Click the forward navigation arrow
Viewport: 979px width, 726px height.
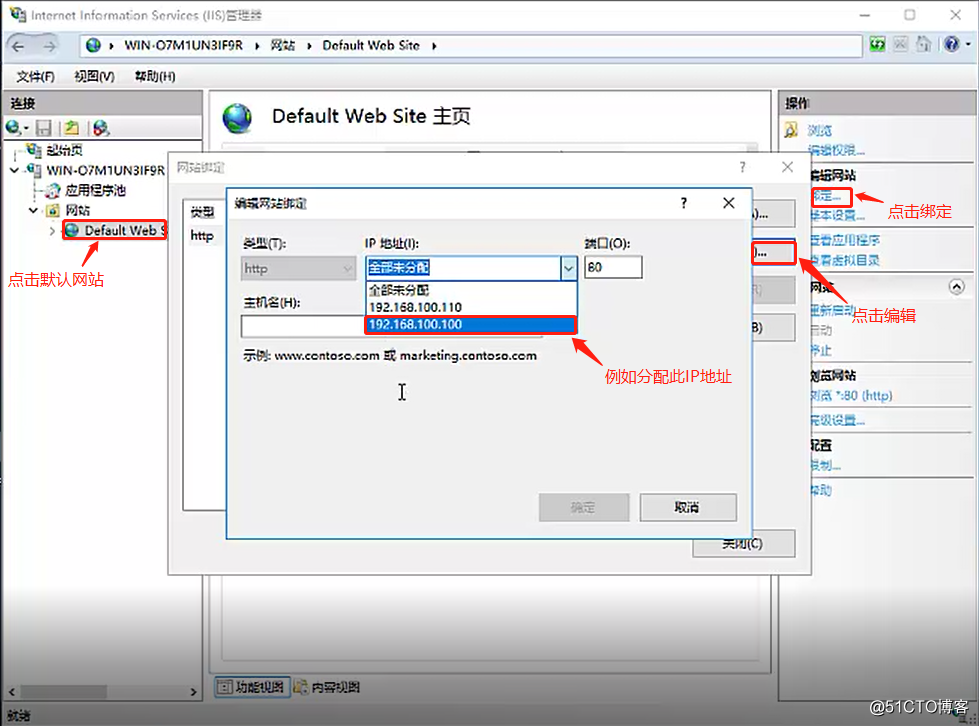tap(49, 46)
